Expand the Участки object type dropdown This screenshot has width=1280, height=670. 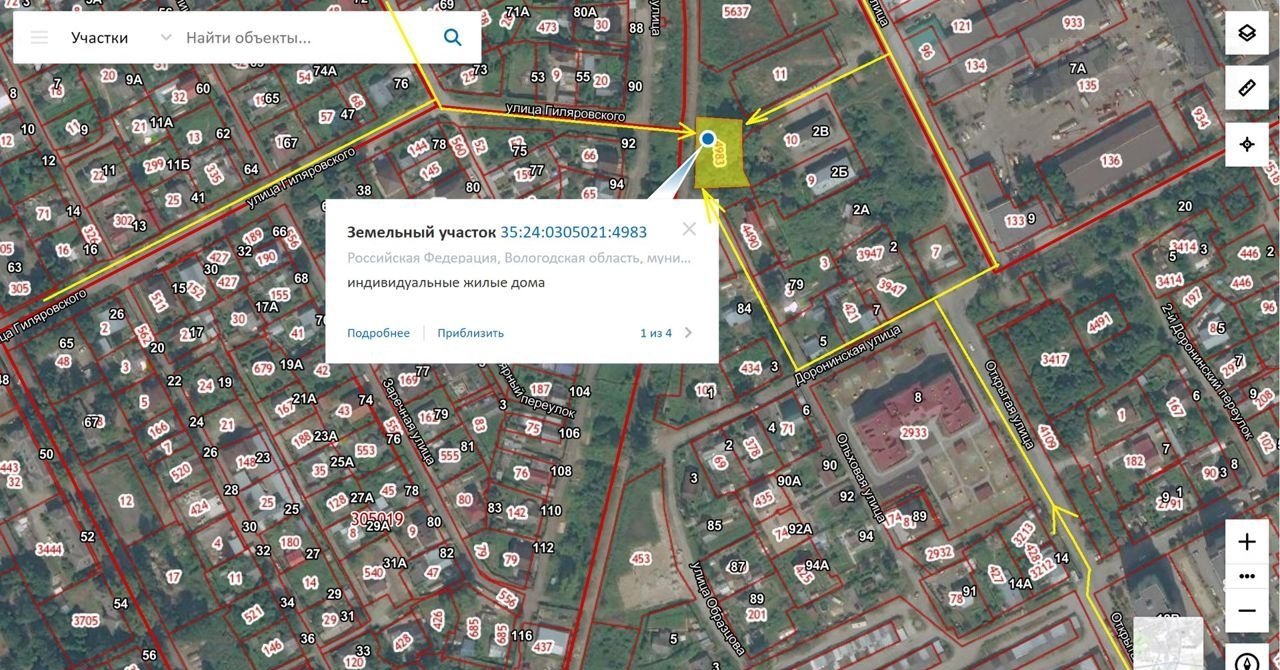(165, 38)
